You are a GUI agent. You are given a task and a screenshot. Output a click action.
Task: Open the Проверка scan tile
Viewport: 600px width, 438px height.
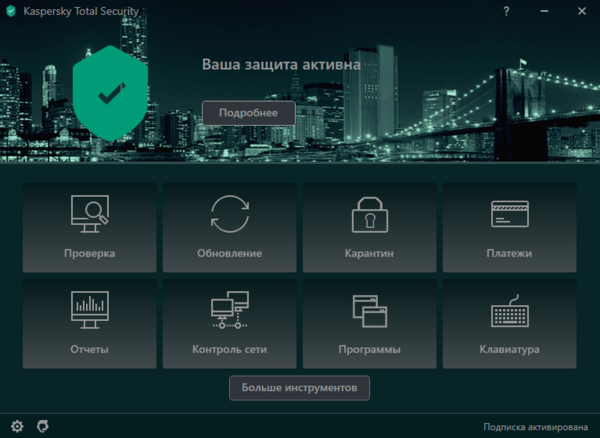(x=90, y=228)
